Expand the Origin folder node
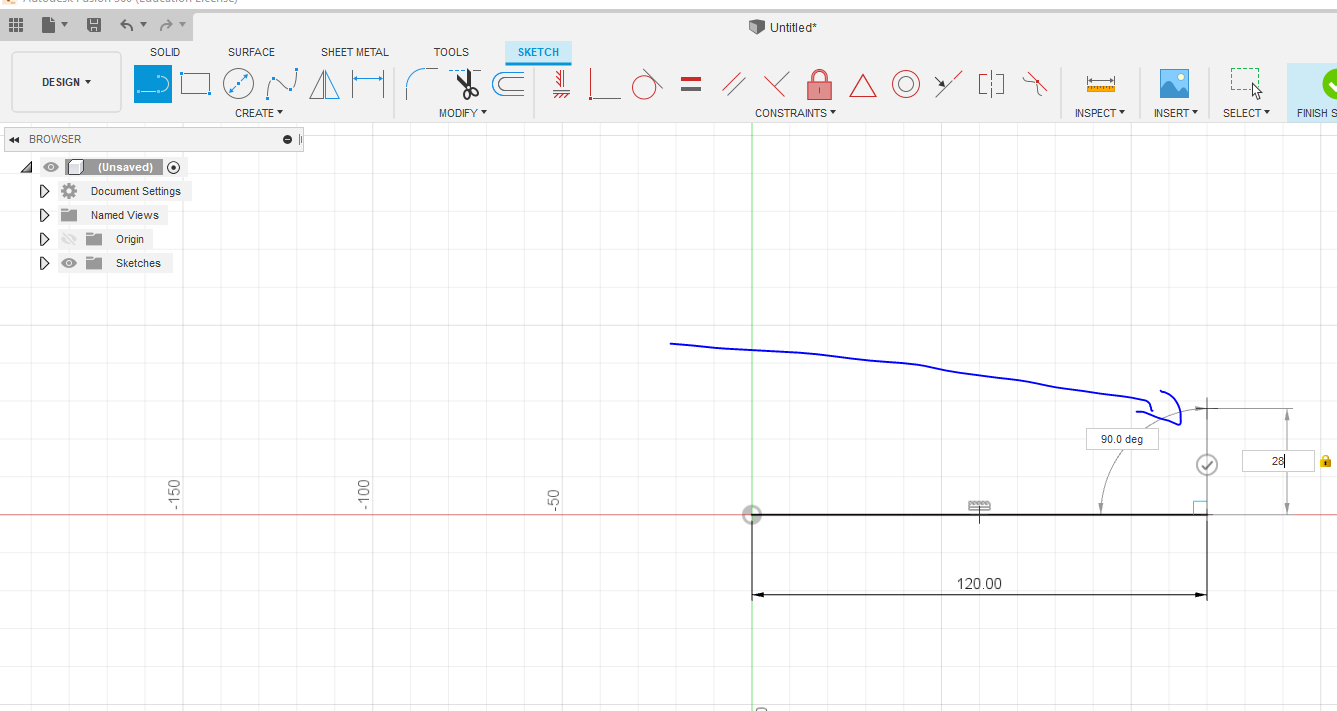This screenshot has width=1337, height=711. click(44, 239)
